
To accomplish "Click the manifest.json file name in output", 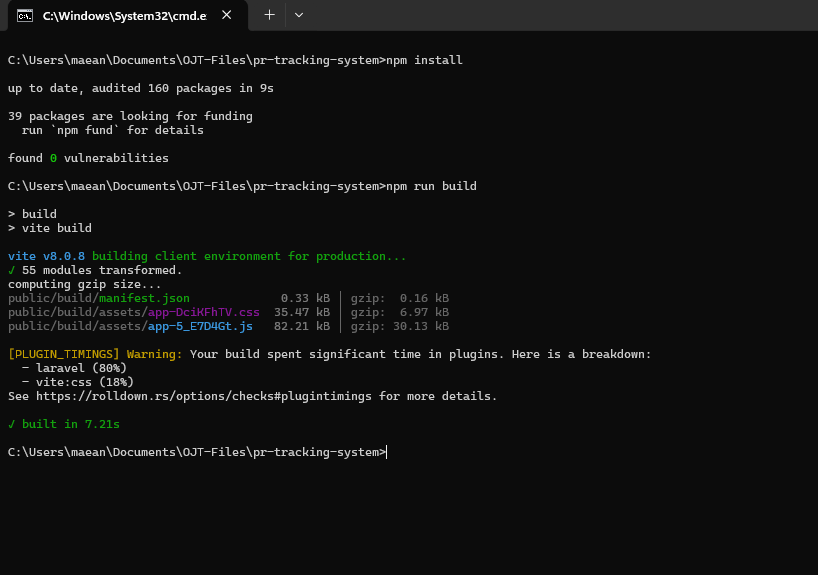I will pos(145,298).
